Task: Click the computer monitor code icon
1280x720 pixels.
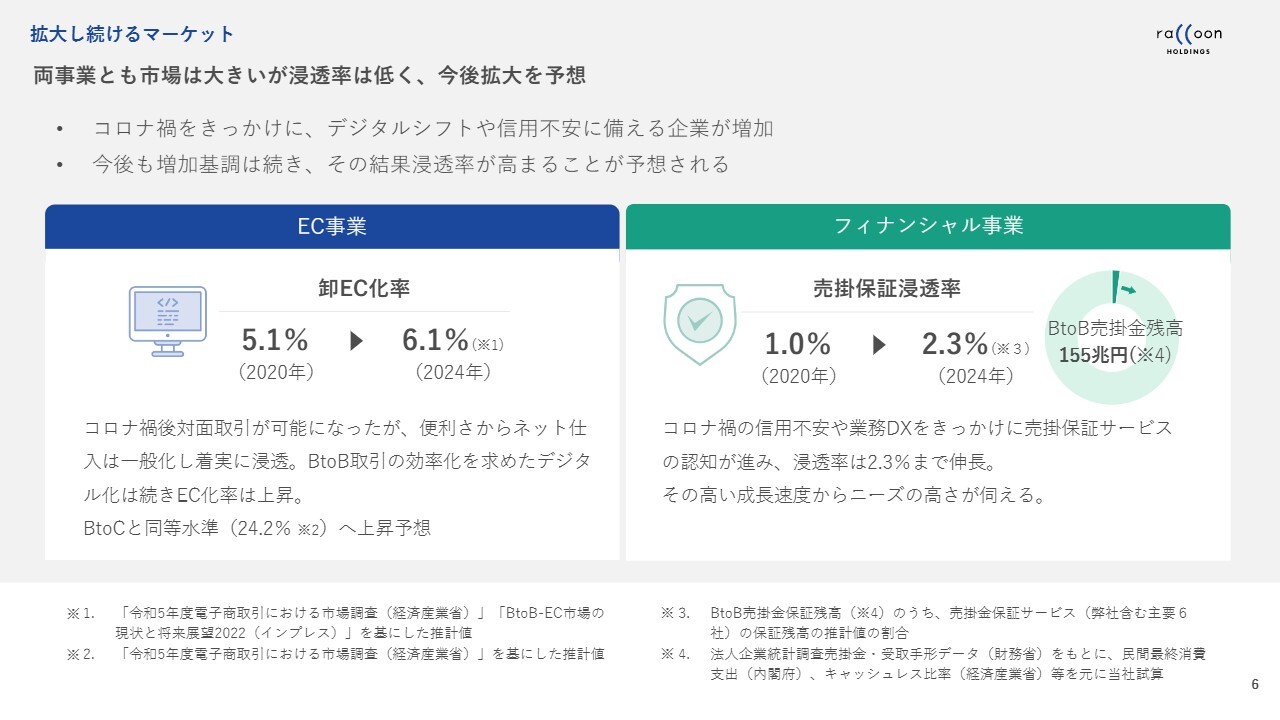Action: tap(167, 321)
